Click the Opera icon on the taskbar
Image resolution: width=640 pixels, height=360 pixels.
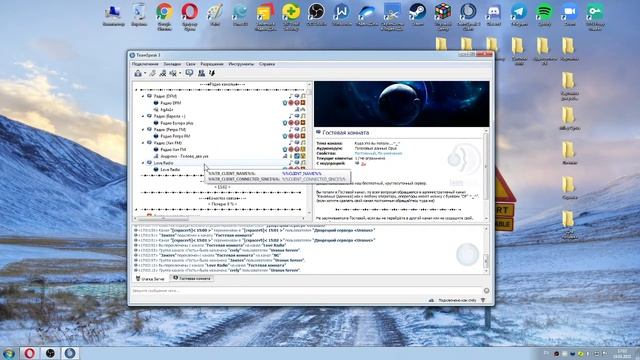point(29,353)
